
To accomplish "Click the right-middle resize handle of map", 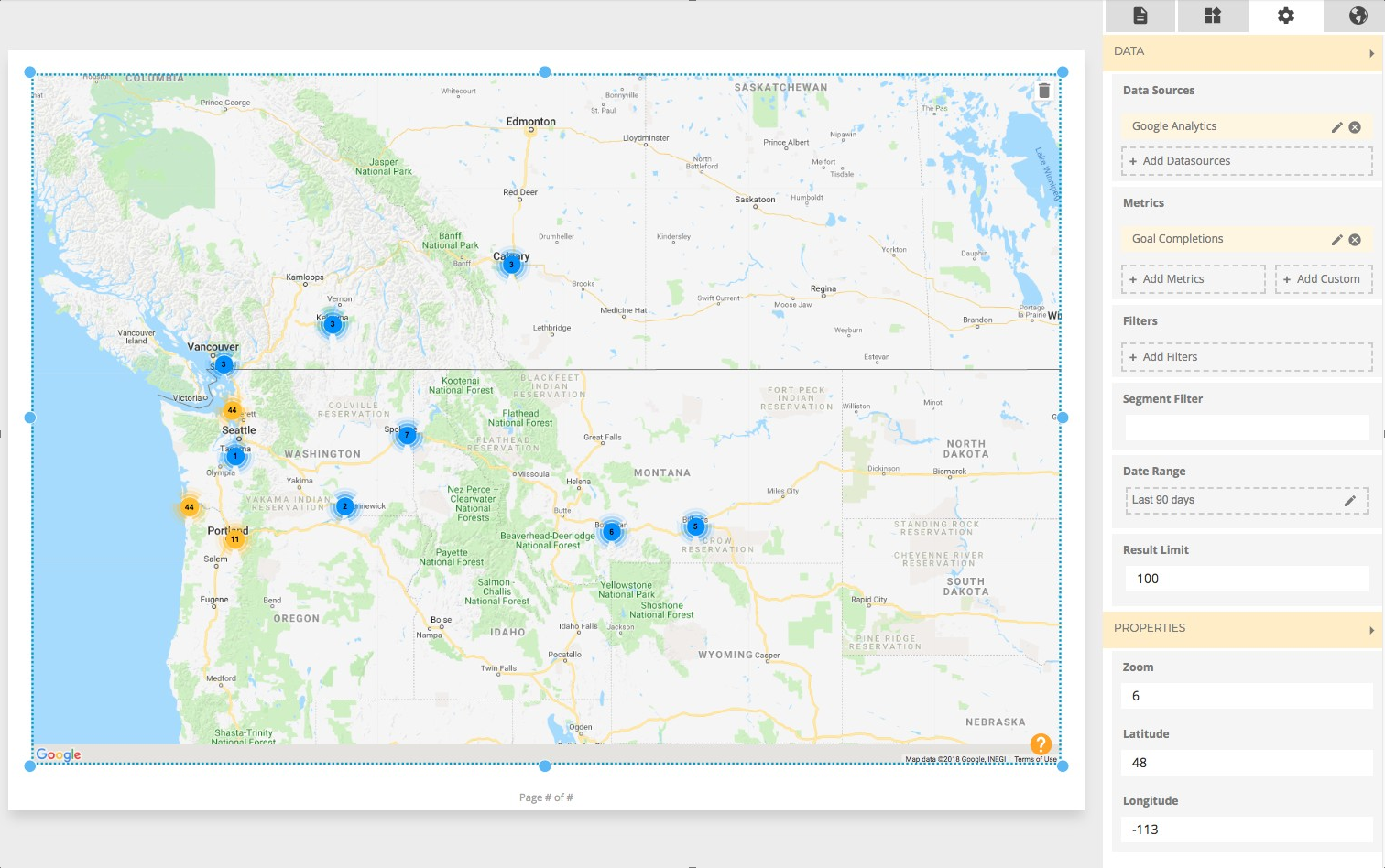I will (1063, 418).
